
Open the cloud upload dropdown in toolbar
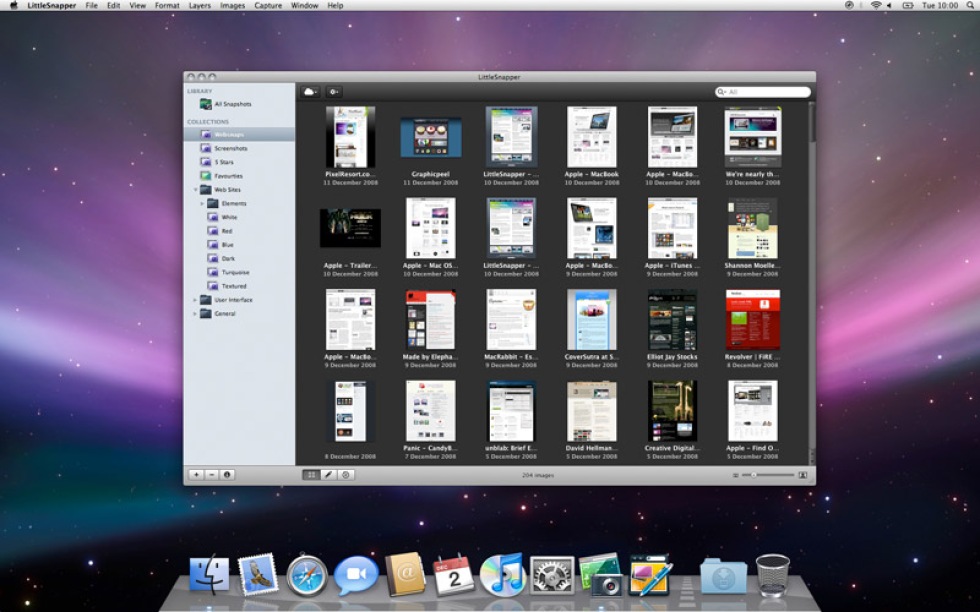click(310, 92)
